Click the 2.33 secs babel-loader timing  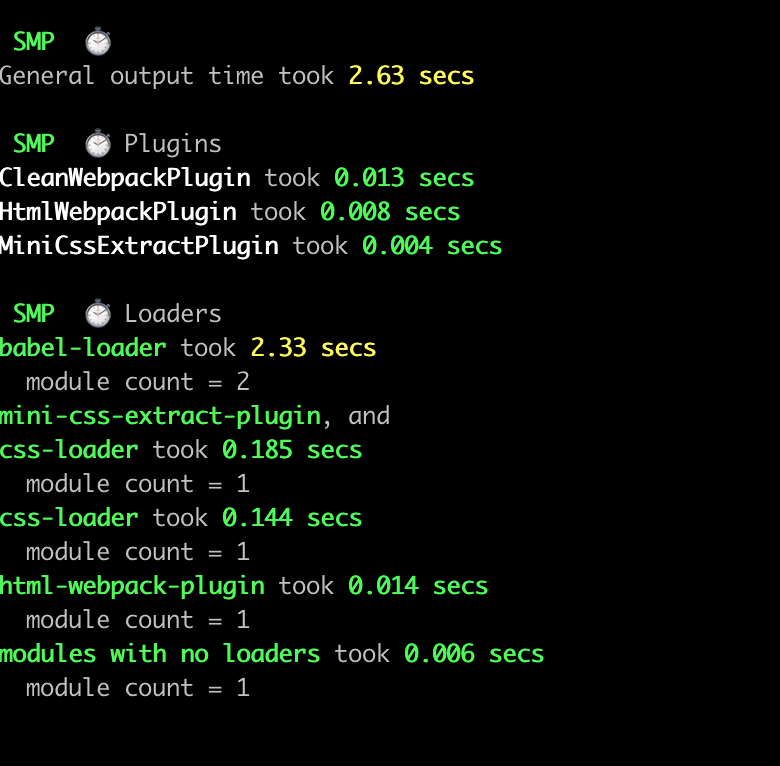(x=313, y=348)
